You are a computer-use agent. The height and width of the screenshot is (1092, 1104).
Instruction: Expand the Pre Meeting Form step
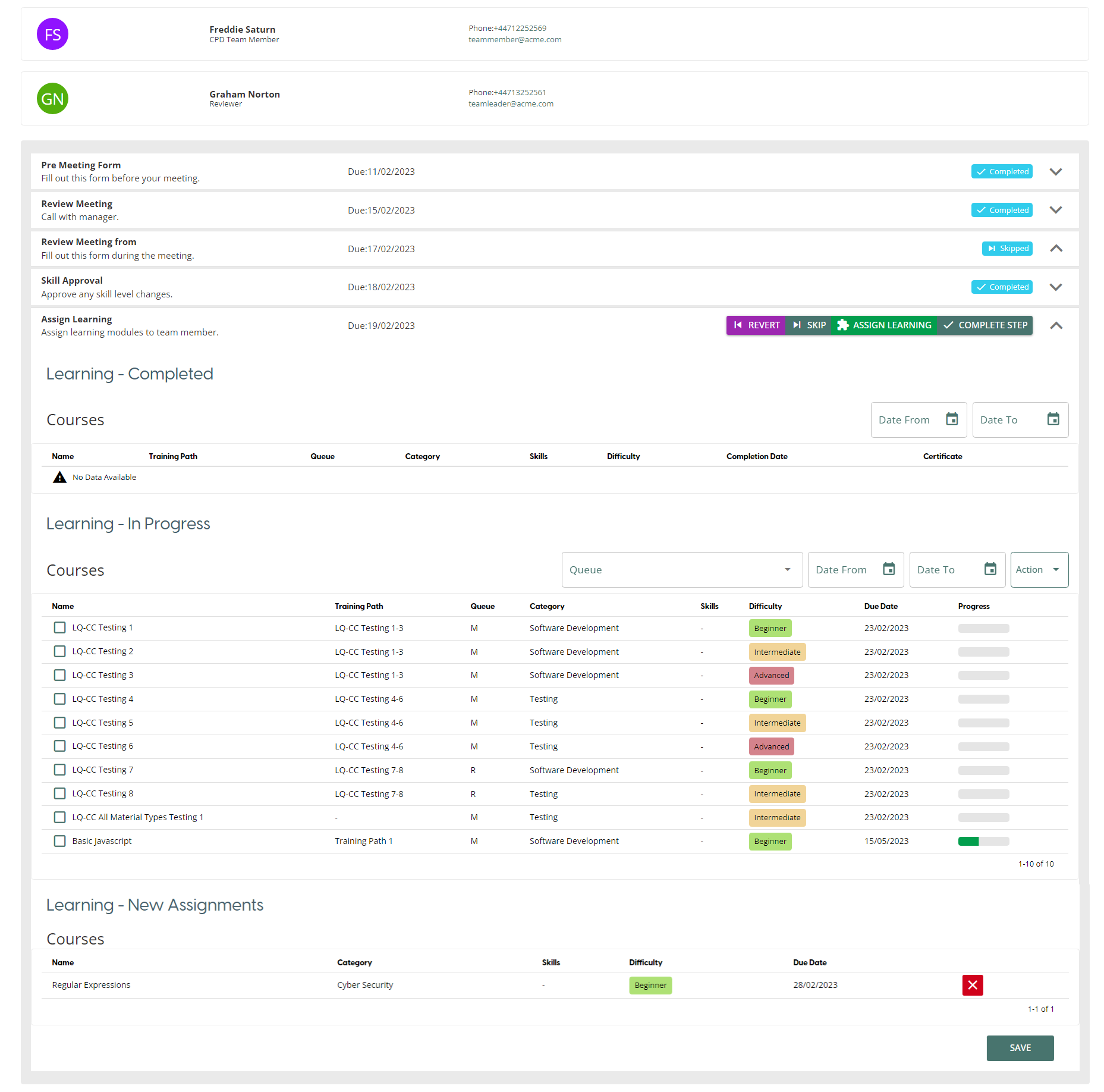point(1055,172)
